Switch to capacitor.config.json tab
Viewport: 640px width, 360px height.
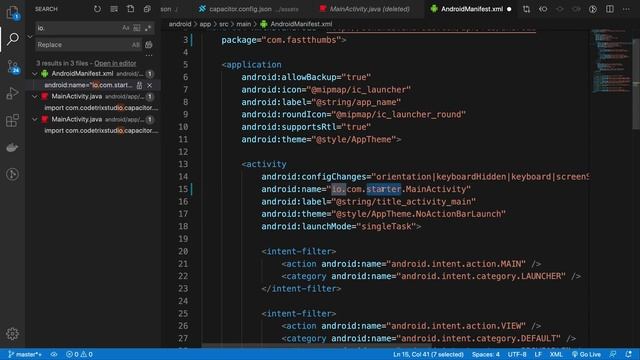(249, 9)
